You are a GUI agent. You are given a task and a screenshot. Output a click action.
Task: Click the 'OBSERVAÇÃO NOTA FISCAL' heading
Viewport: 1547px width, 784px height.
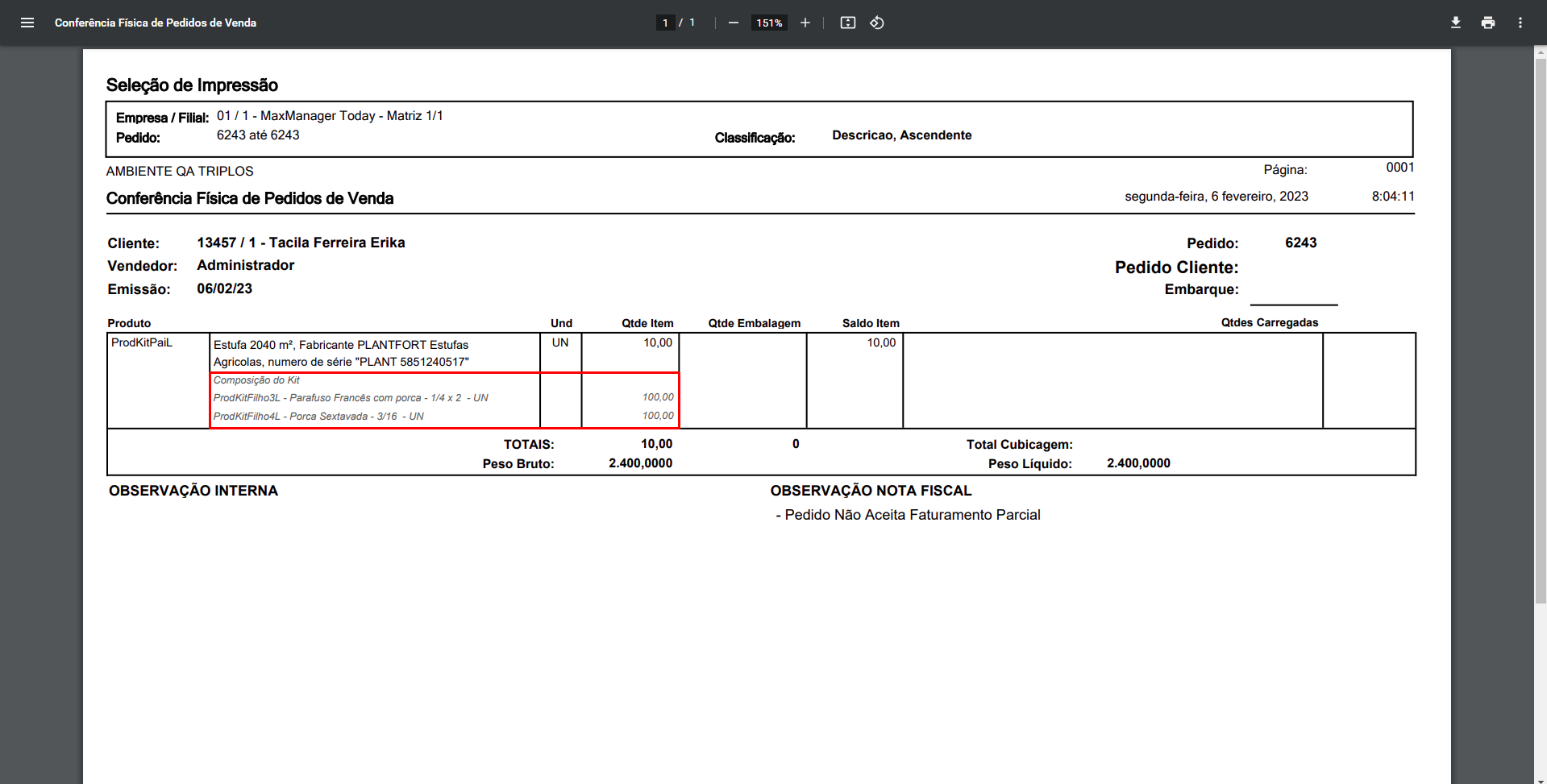pos(871,491)
